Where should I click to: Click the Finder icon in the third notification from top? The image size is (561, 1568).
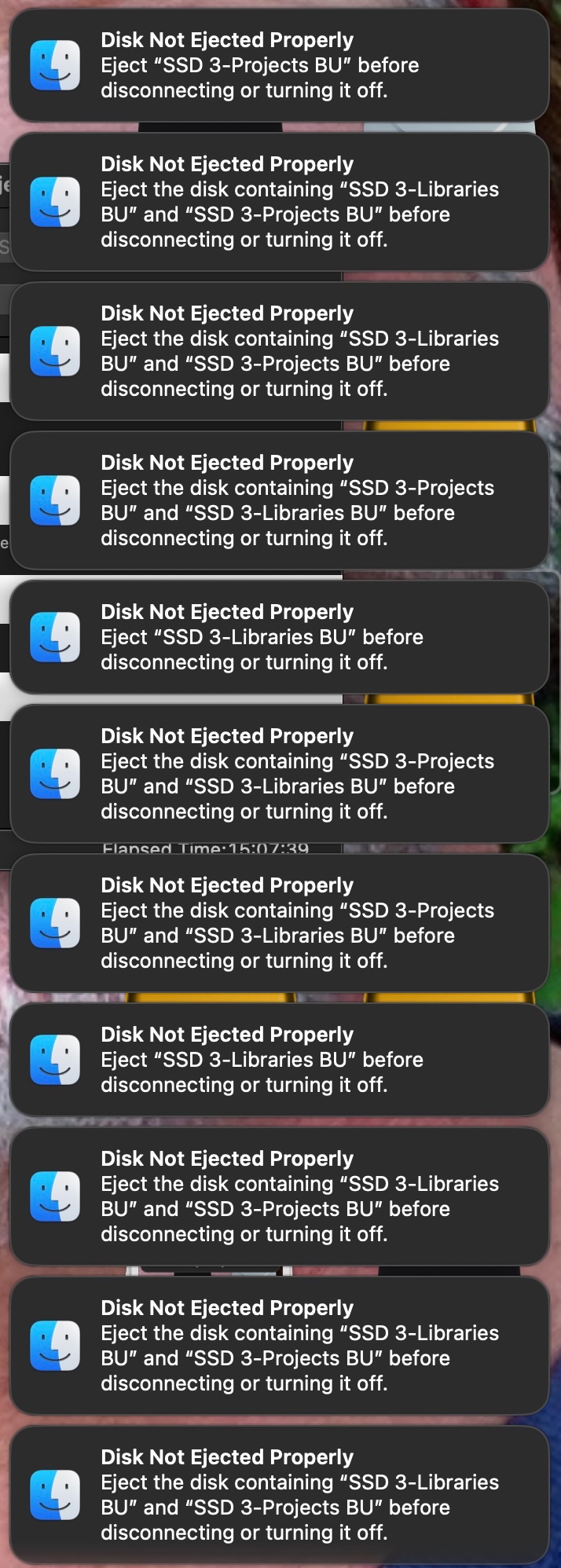coord(53,351)
